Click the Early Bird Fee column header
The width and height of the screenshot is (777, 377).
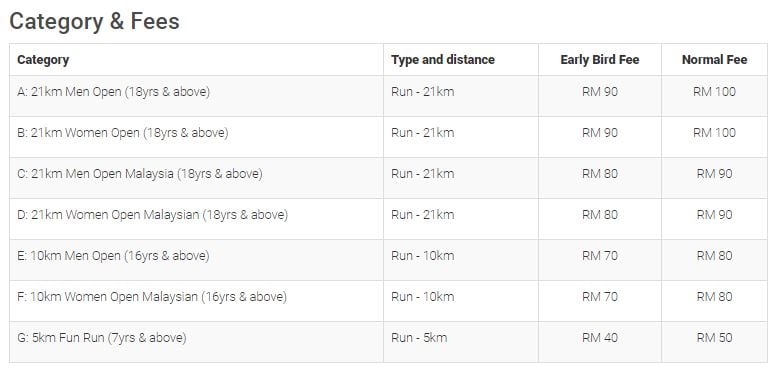(x=600, y=60)
